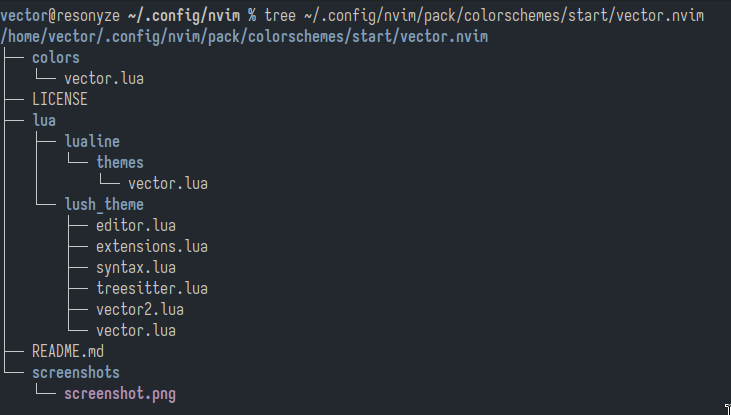
Task: Select the screenshot.png file name
Action: [x=120, y=394]
